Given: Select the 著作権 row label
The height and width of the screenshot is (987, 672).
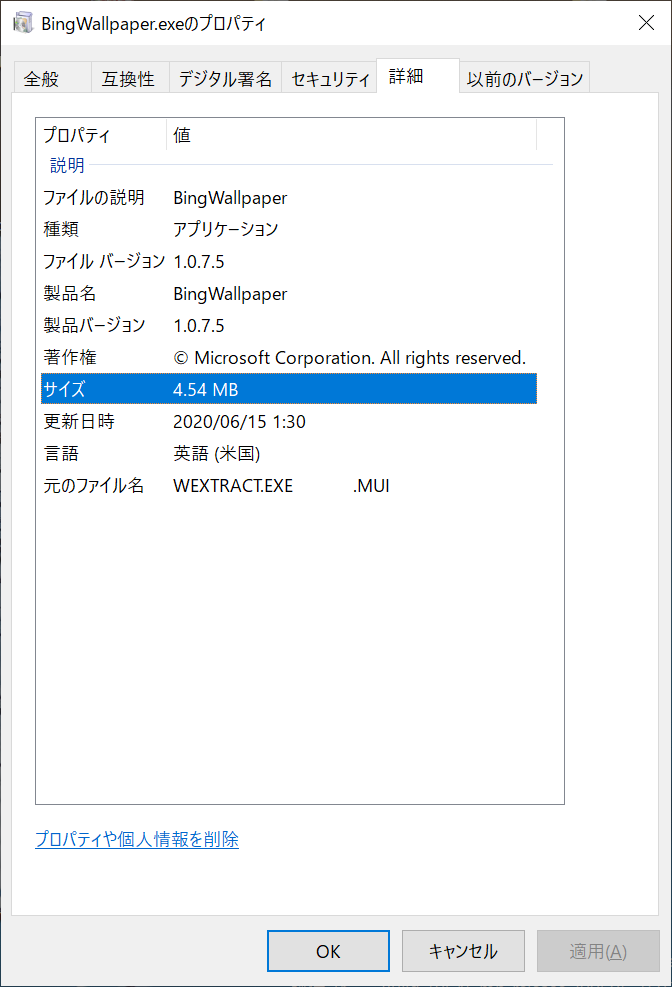Looking at the screenshot, I should (x=70, y=358).
